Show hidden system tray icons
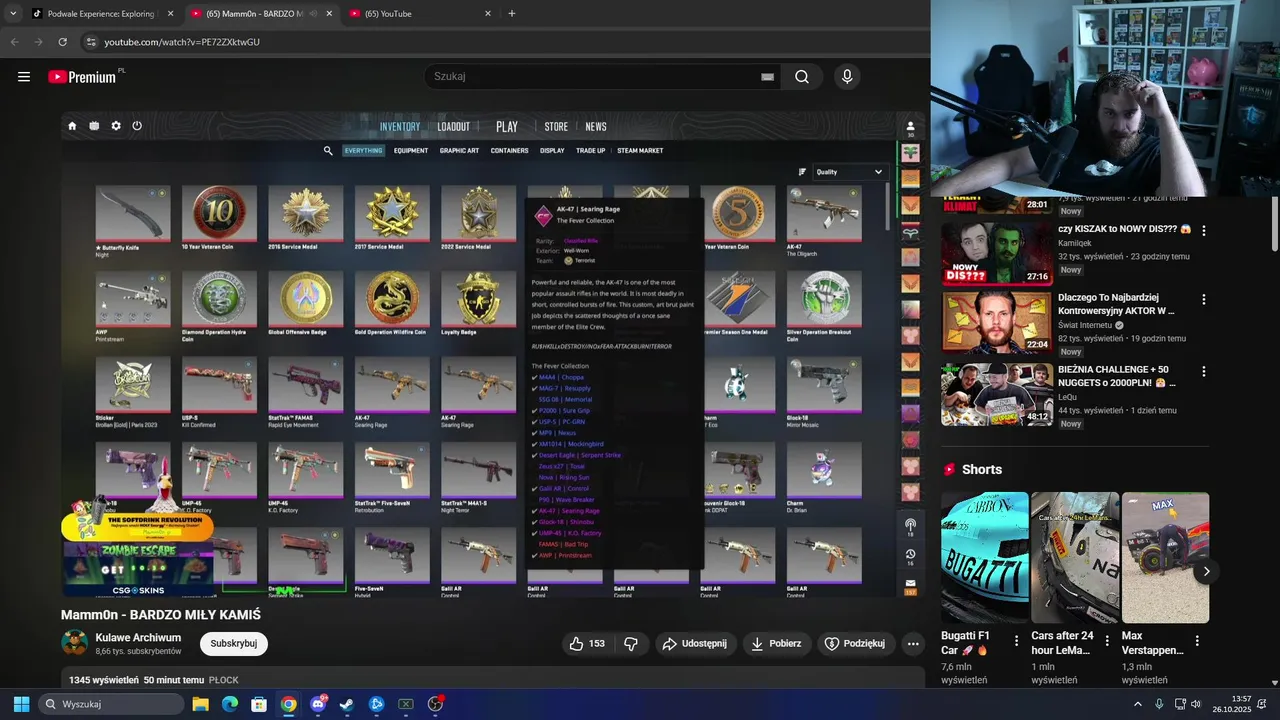The image size is (1280, 720). [1138, 704]
